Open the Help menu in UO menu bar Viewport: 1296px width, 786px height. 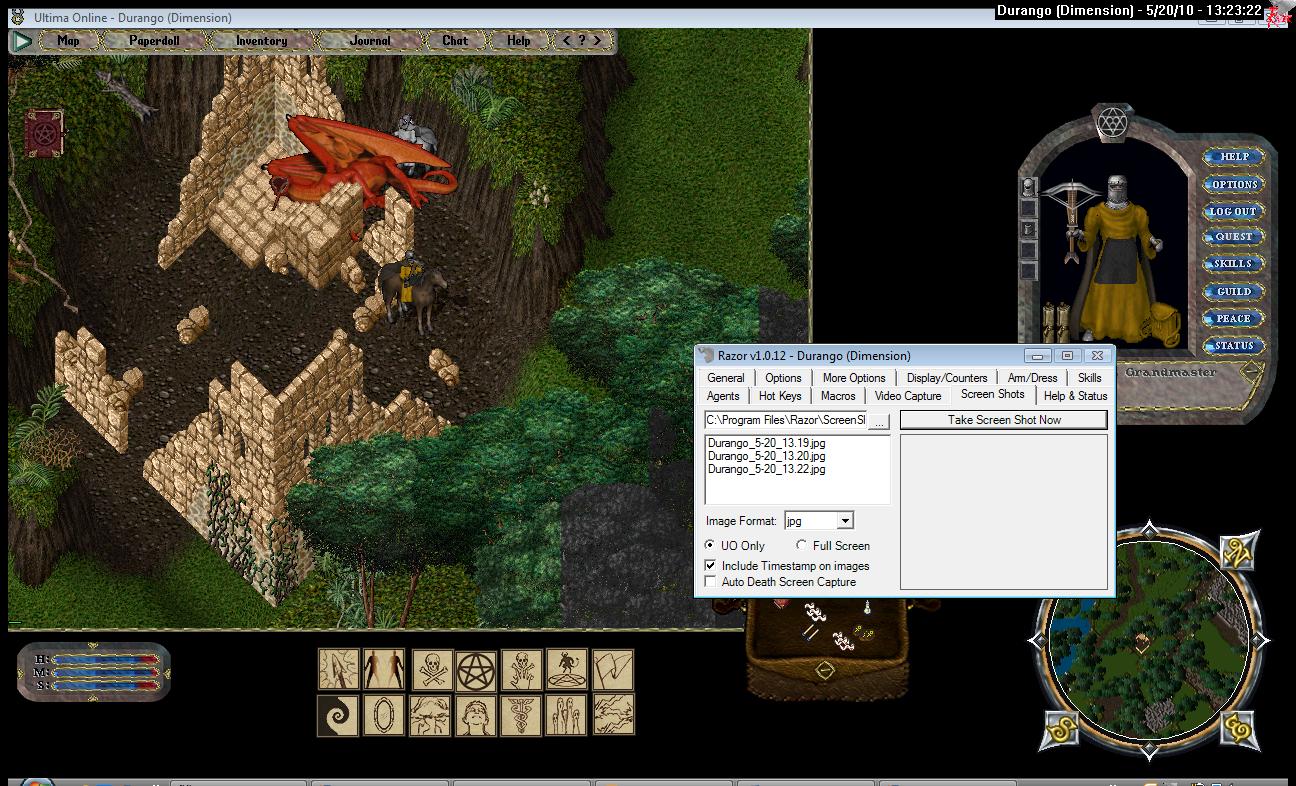518,41
